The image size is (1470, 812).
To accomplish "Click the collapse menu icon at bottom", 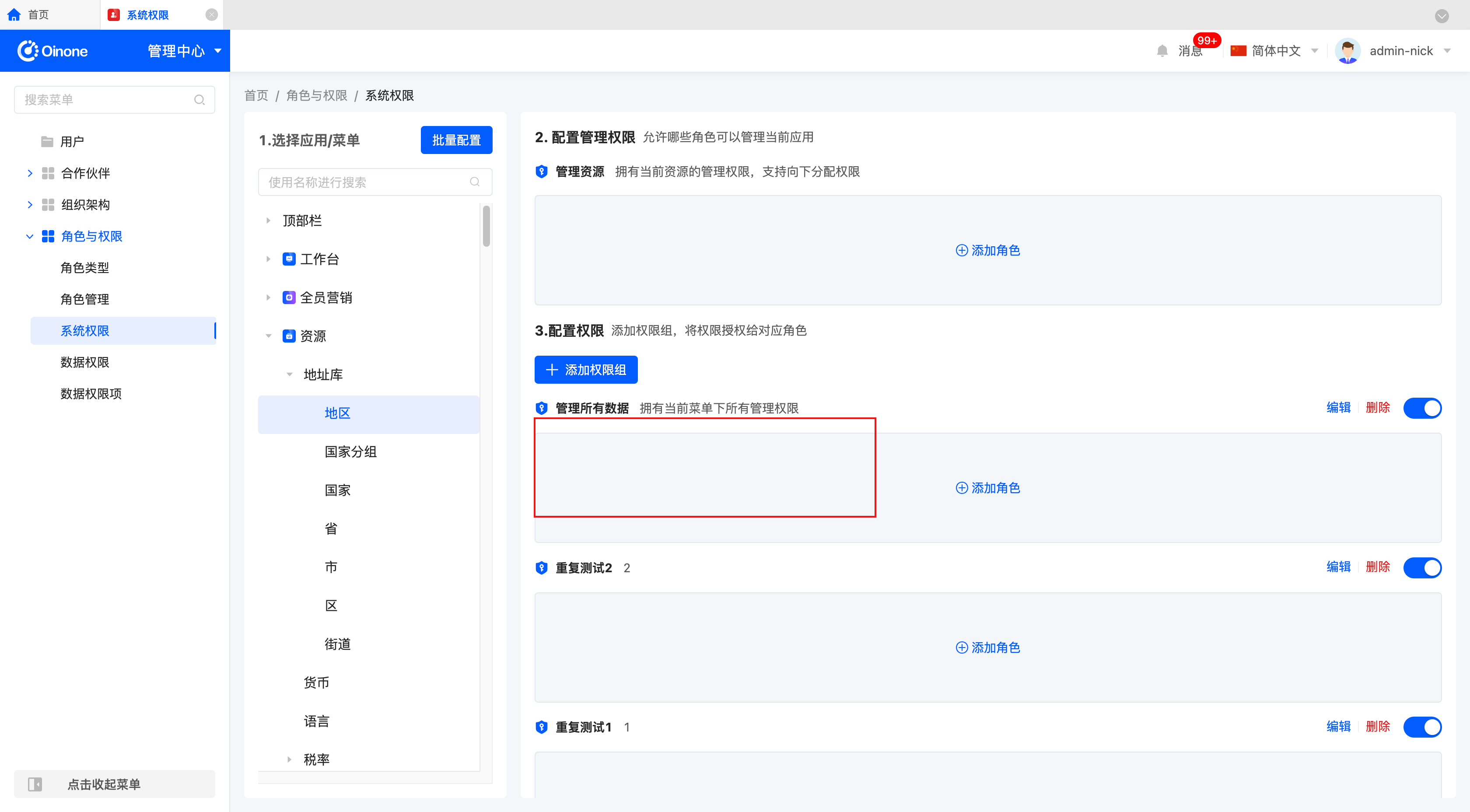I will (35, 784).
